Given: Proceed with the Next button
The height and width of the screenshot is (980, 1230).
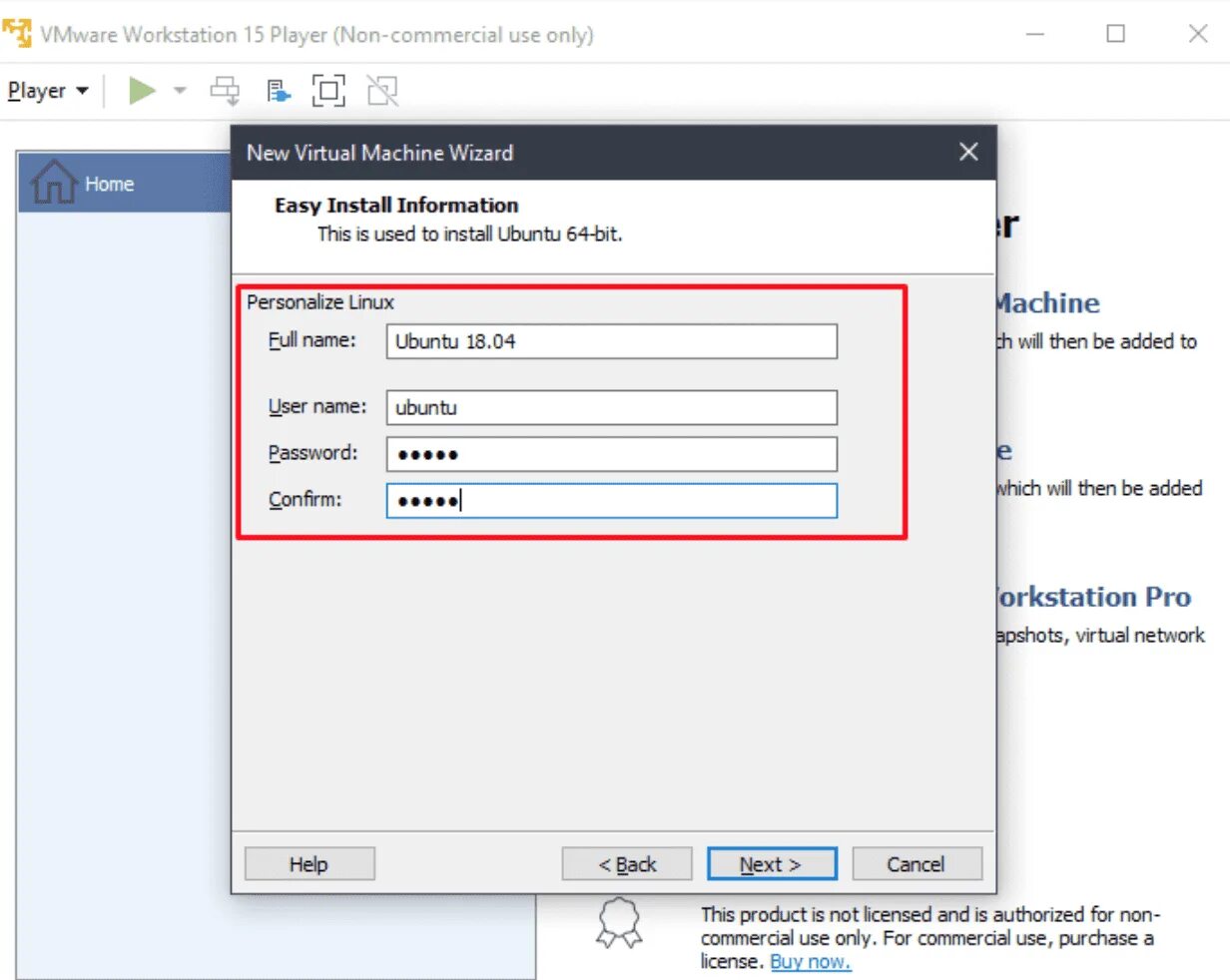Looking at the screenshot, I should [772, 864].
